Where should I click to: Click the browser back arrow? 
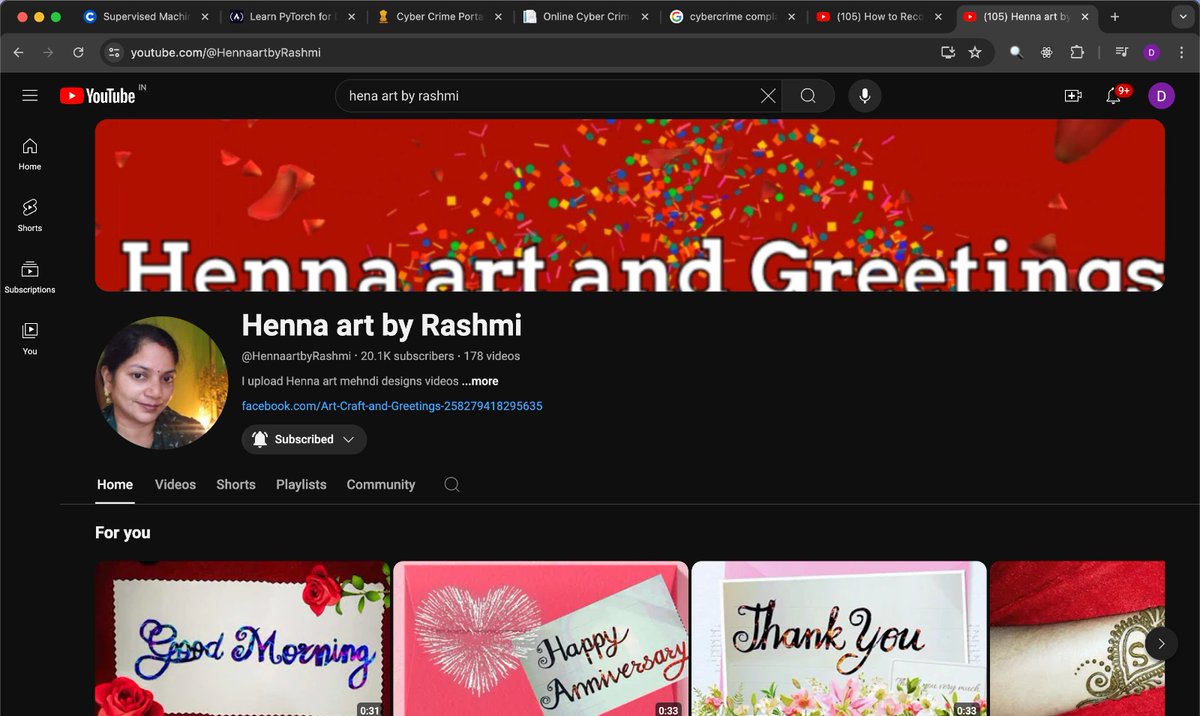point(18,52)
